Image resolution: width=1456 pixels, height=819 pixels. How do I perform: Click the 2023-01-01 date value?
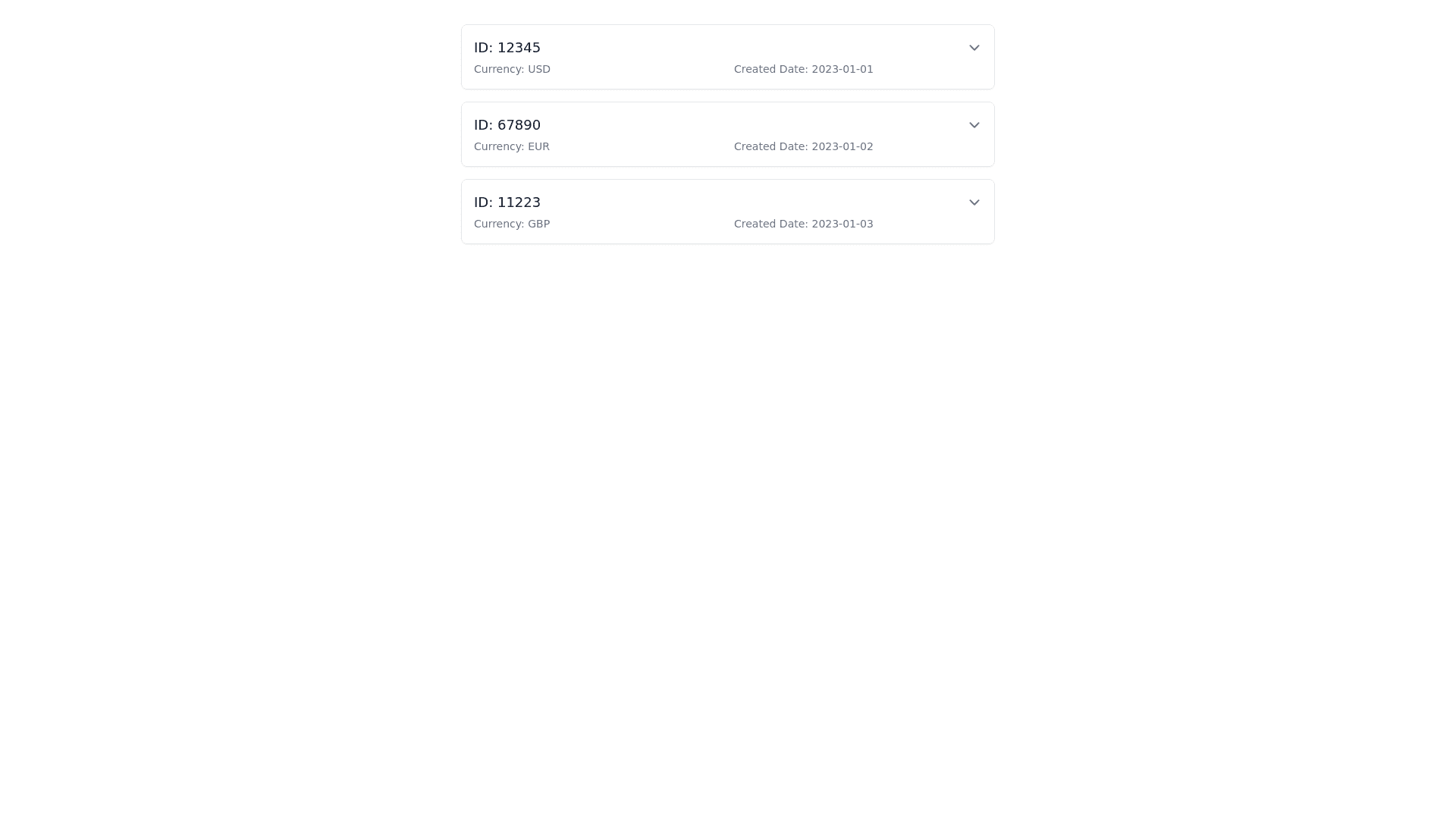click(x=842, y=69)
